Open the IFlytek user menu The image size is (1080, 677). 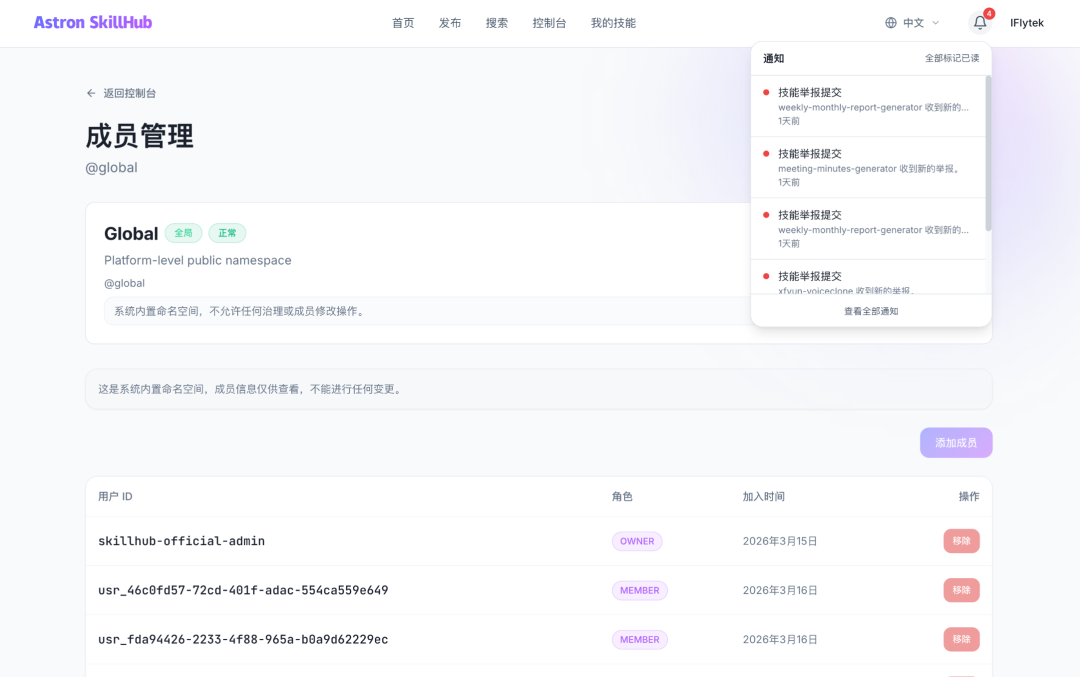click(x=1026, y=23)
